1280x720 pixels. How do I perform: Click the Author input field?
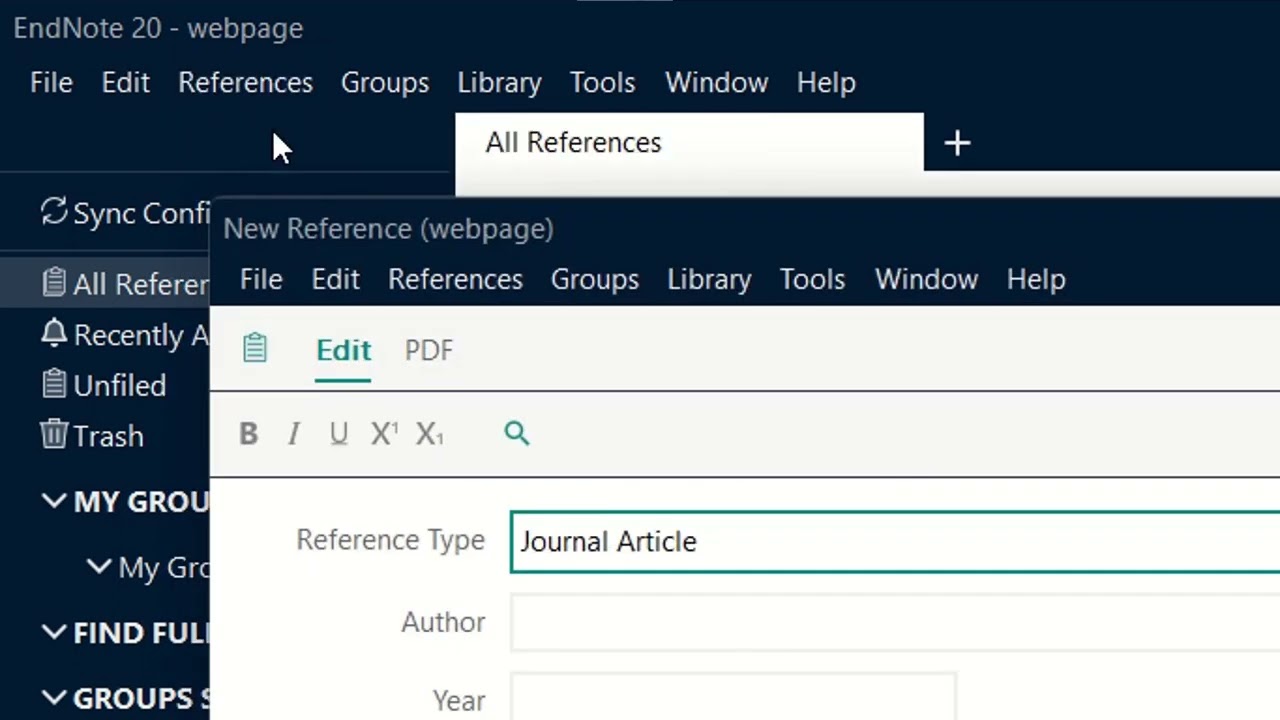coord(895,623)
